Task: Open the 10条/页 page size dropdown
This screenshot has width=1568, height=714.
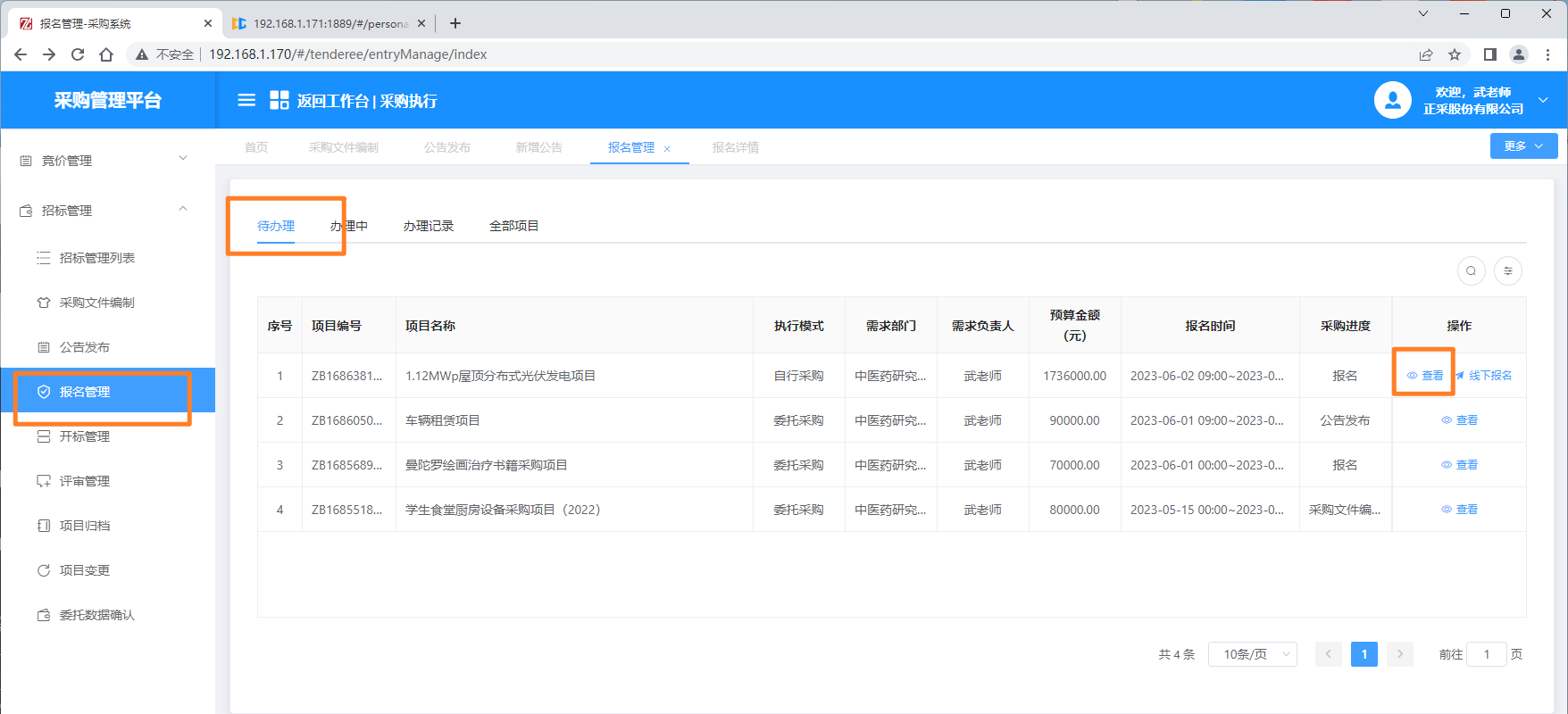Action: 1252,654
